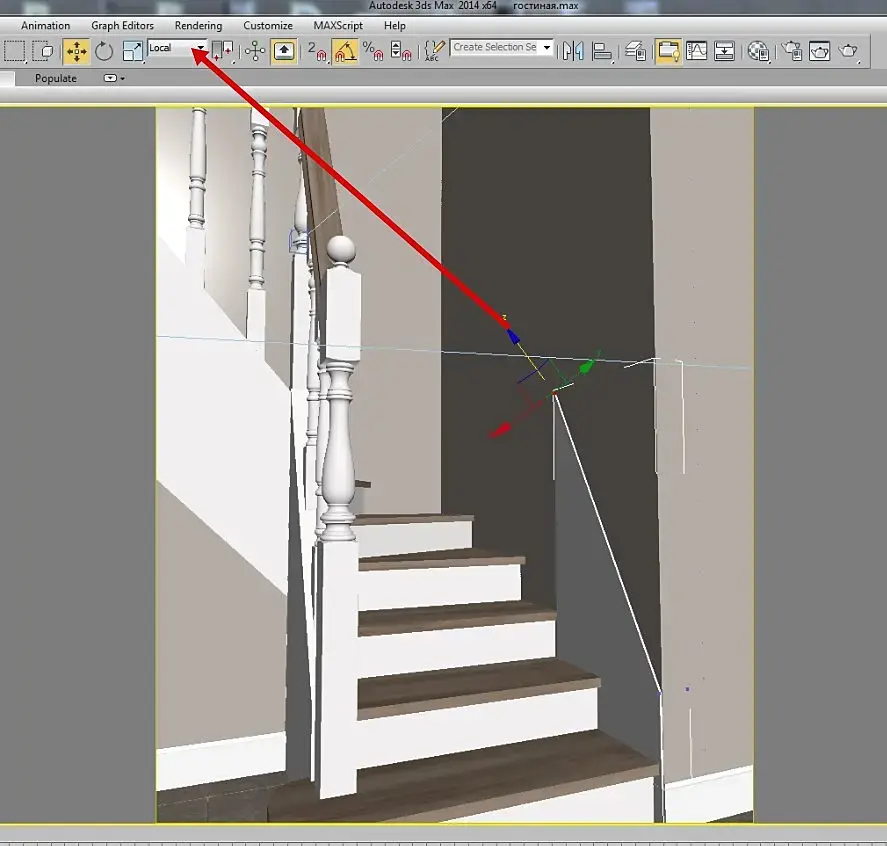Click the red X-axis arrow of the move gizmo
The height and width of the screenshot is (846, 887).
[500, 430]
